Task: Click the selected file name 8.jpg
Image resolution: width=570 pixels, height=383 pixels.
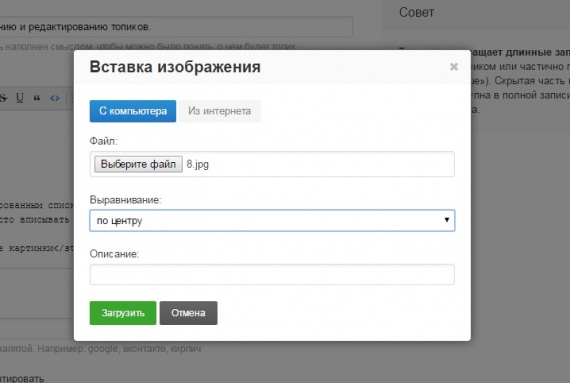Action: [x=198, y=164]
